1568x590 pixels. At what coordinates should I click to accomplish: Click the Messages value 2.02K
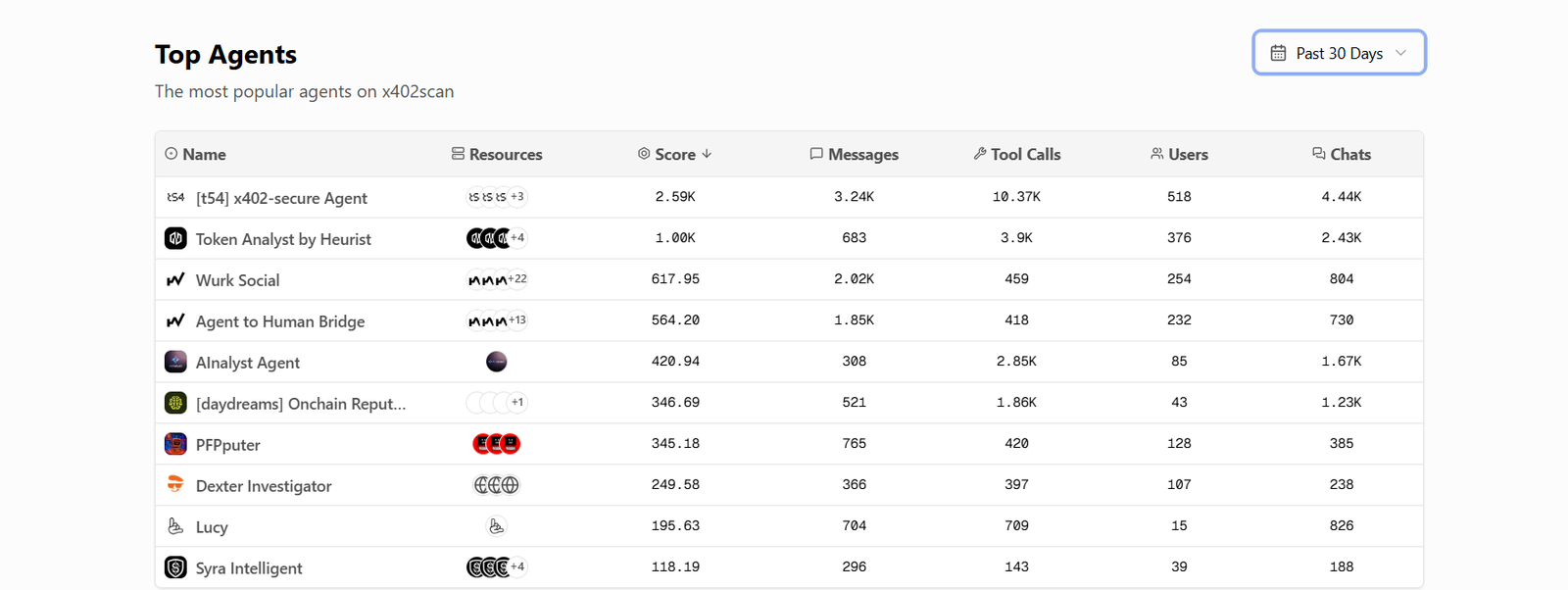click(854, 279)
